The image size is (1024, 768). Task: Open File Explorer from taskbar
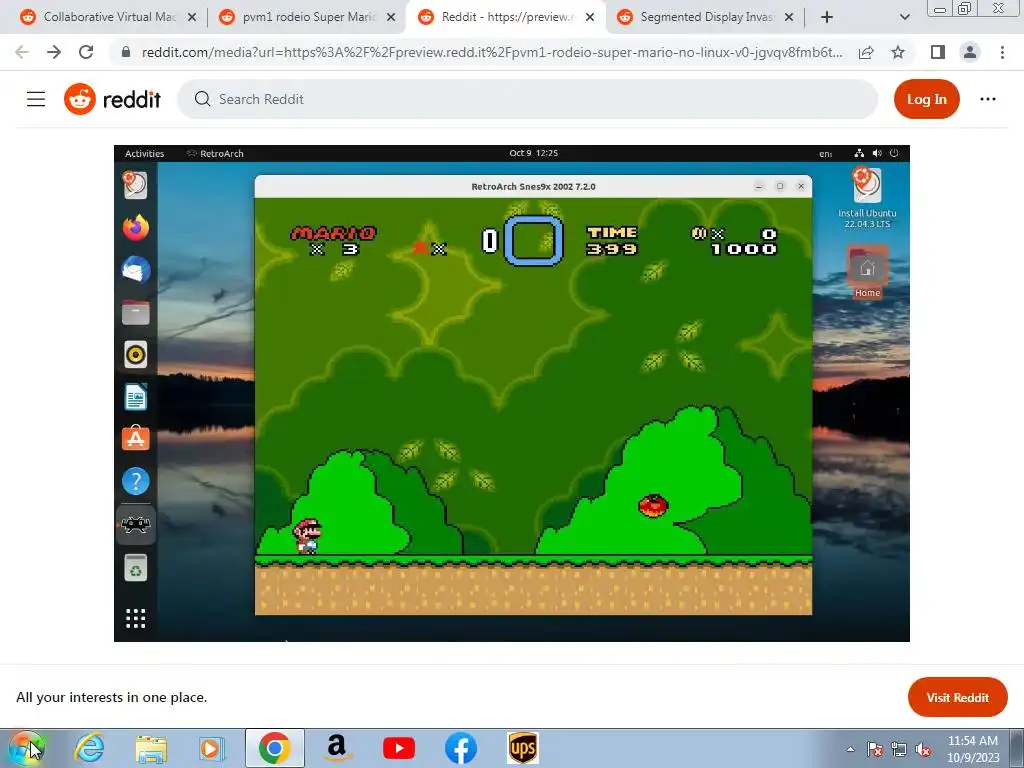coord(151,748)
